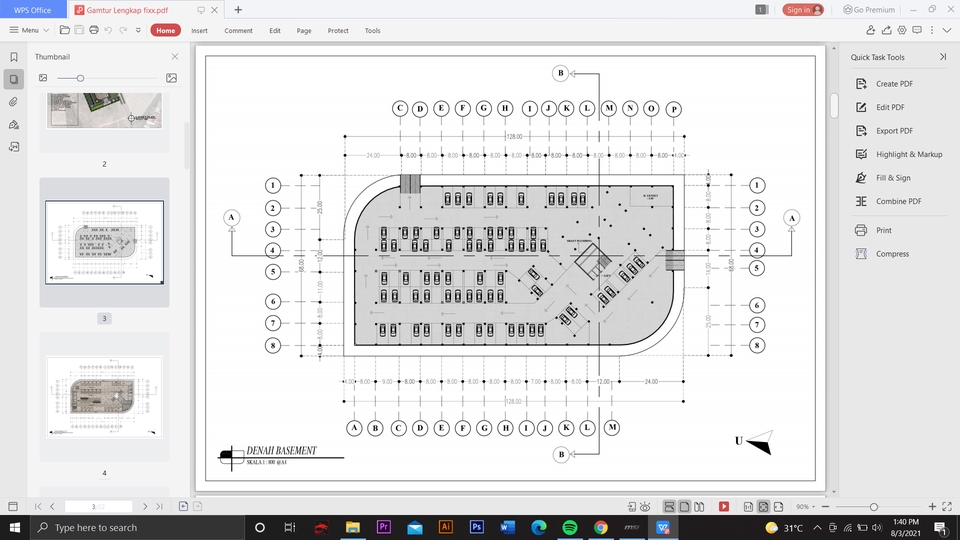Click Fill & Sign tool
Viewport: 960px width, 540px height.
coord(883,178)
